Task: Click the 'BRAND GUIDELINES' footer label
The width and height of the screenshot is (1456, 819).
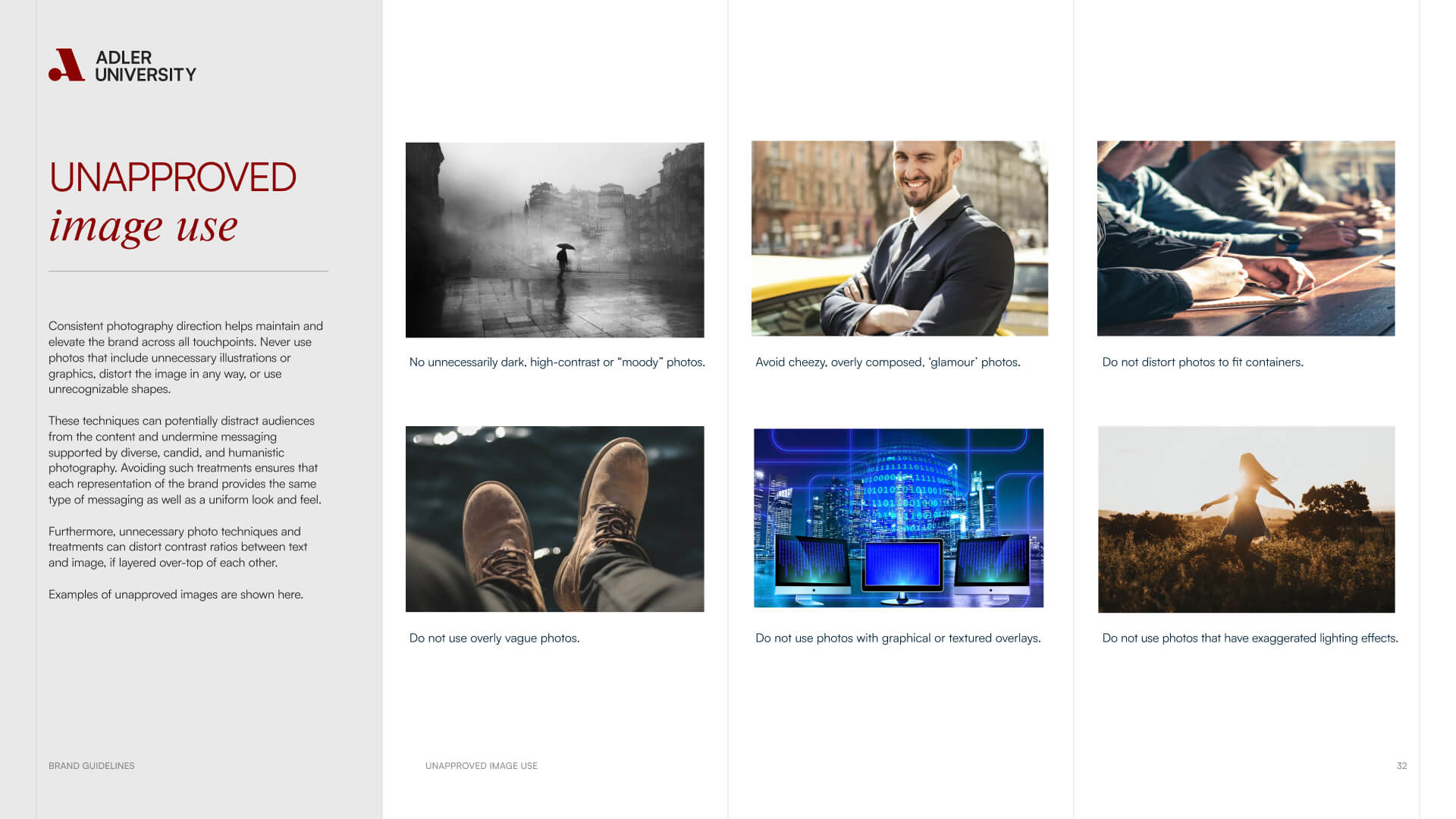Action: 91,766
